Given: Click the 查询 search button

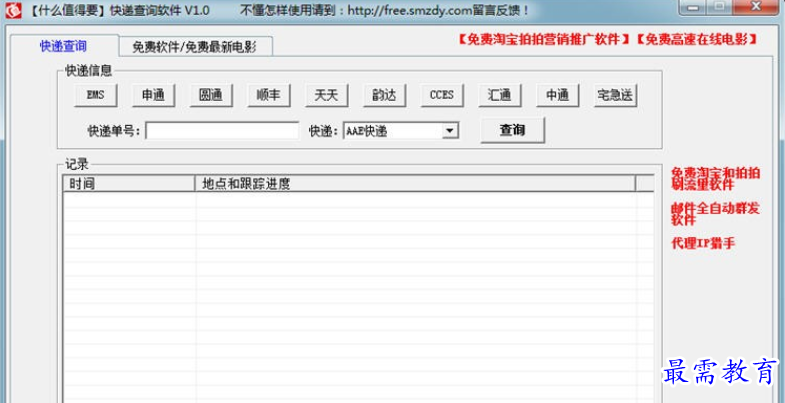Looking at the screenshot, I should point(512,130).
